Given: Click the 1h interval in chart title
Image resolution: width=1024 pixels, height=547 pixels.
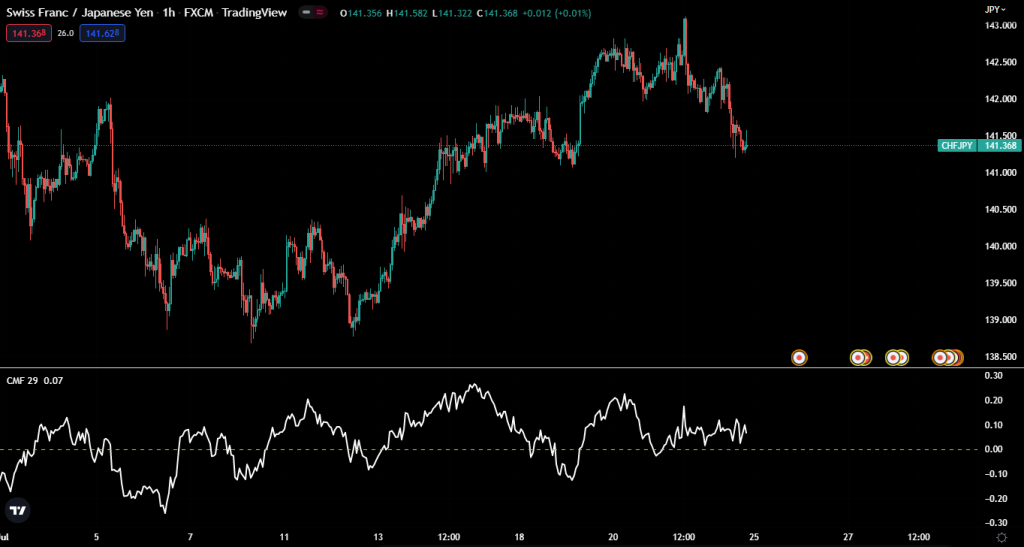Looking at the screenshot, I should pos(169,13).
